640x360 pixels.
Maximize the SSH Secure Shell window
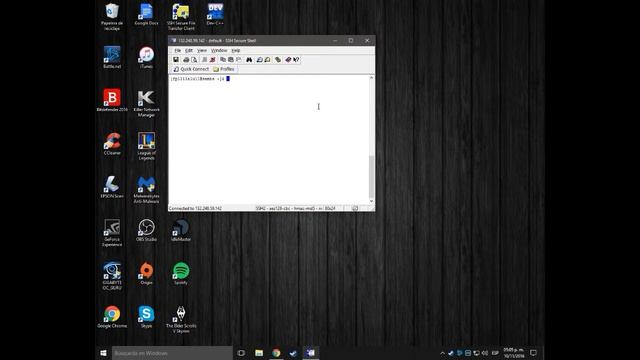point(351,40)
